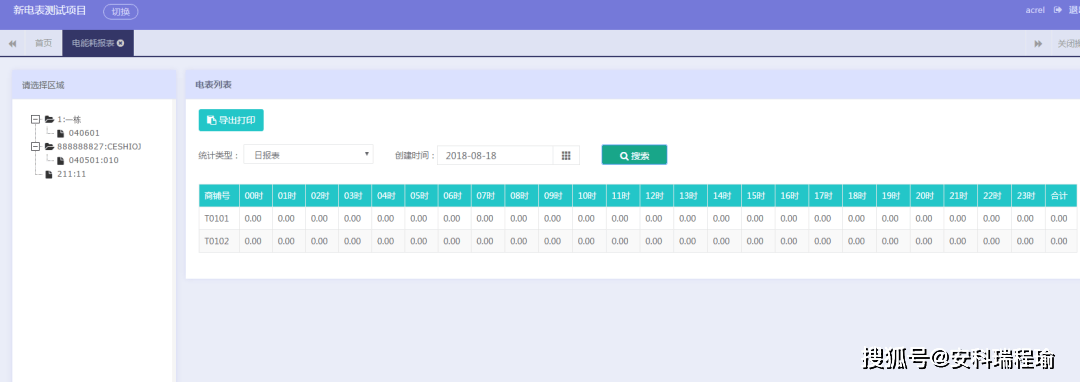The width and height of the screenshot is (1080, 382).
Task: Click the folder icon of 888888827:CESHIOJ
Action: tap(50, 147)
